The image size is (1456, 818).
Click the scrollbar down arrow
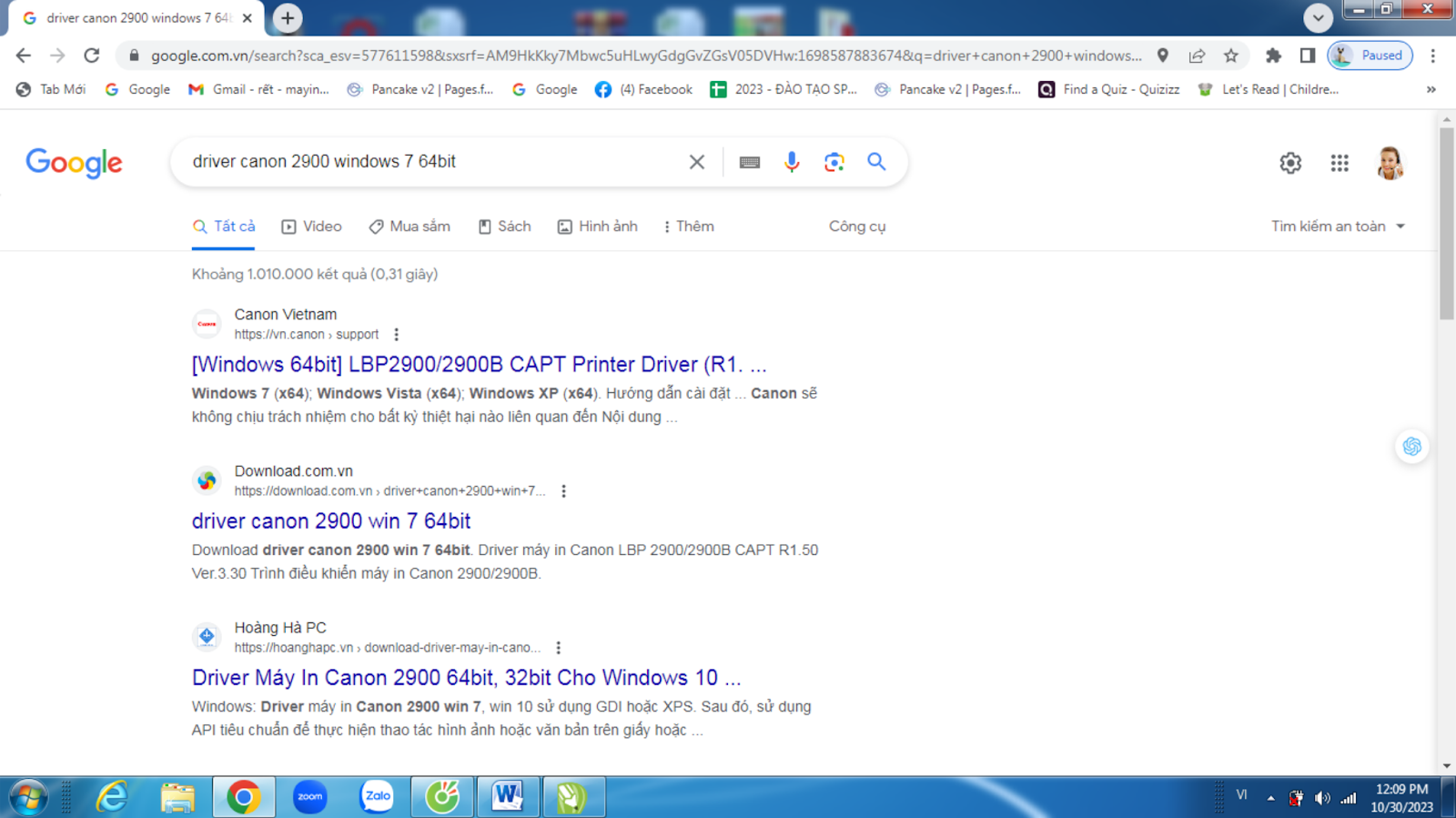click(1447, 766)
